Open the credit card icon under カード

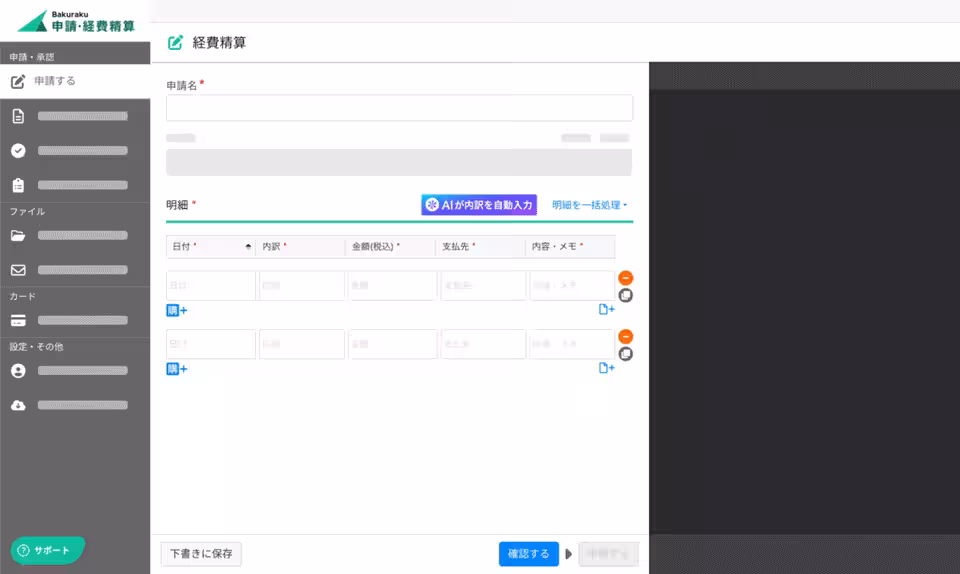pos(18,321)
